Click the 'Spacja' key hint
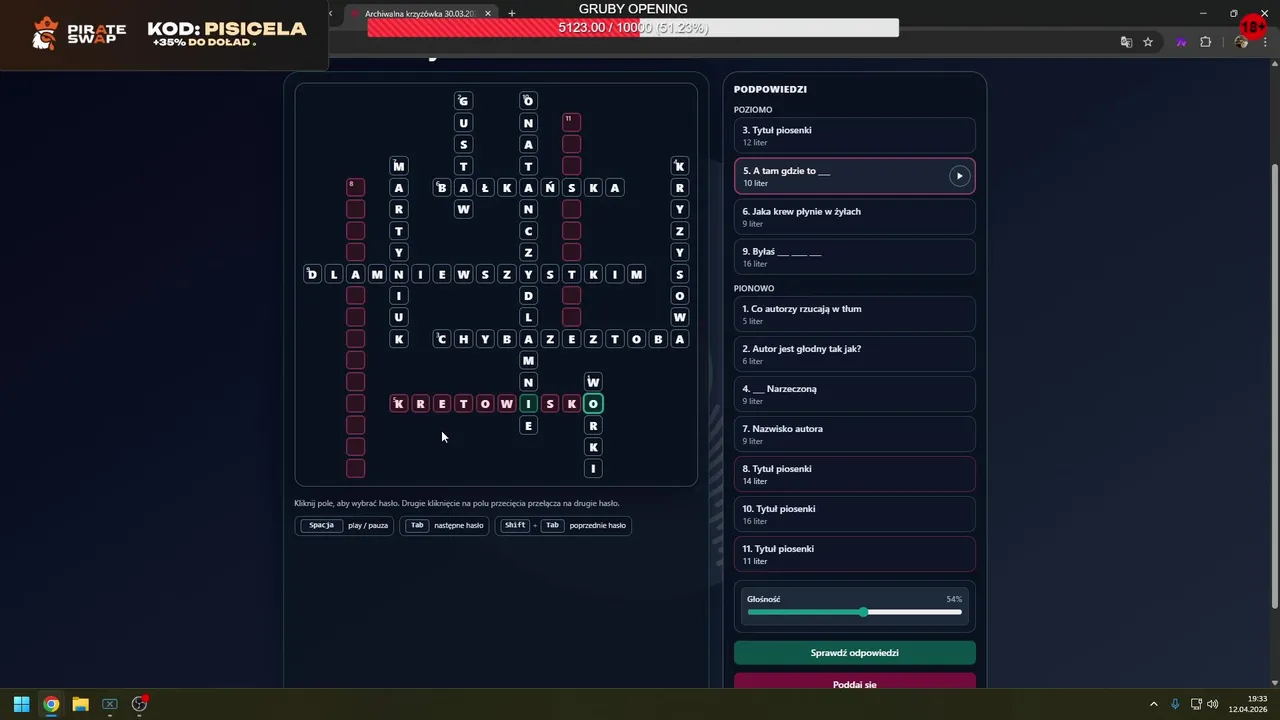This screenshot has height=720, width=1280. coord(321,525)
